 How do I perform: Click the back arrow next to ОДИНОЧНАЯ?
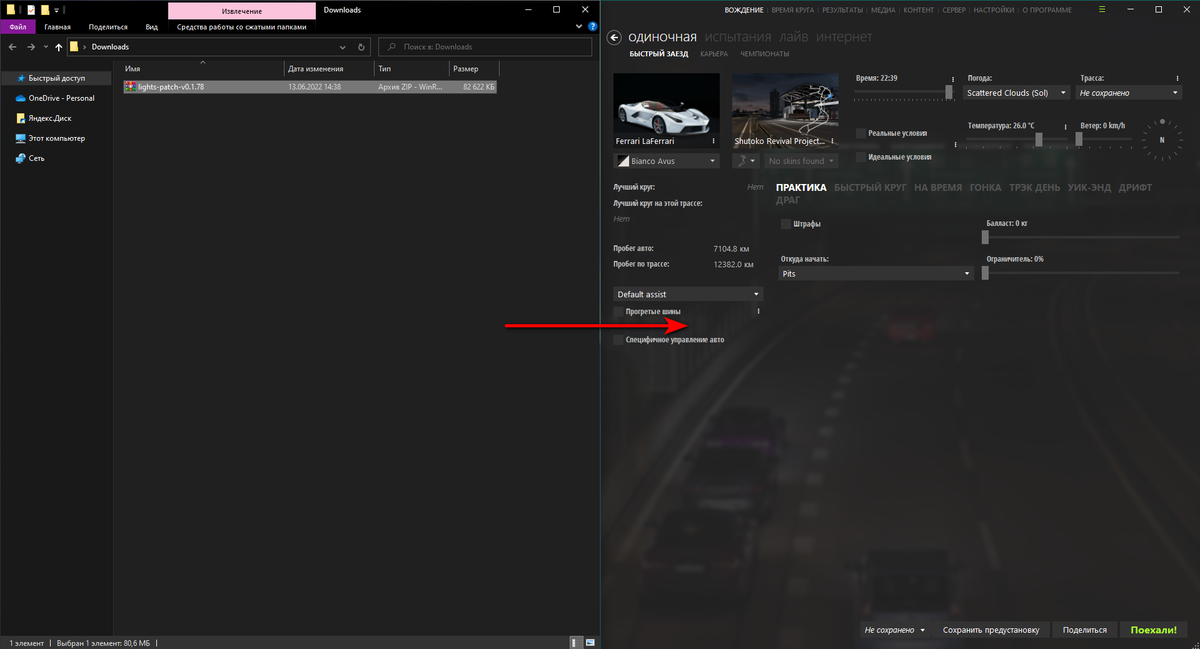pos(614,37)
